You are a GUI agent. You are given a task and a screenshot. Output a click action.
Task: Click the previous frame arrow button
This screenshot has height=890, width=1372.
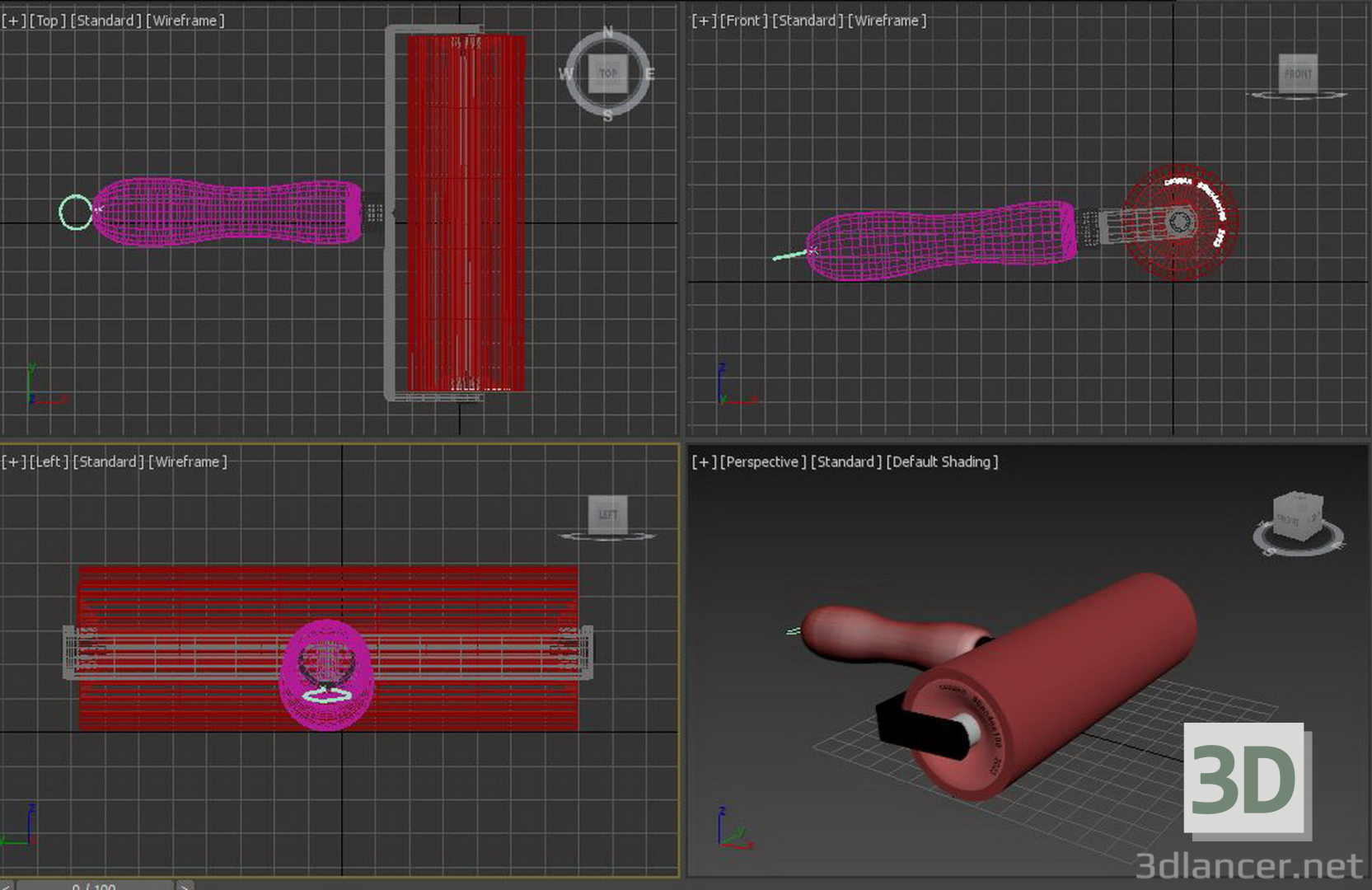(x=7, y=886)
